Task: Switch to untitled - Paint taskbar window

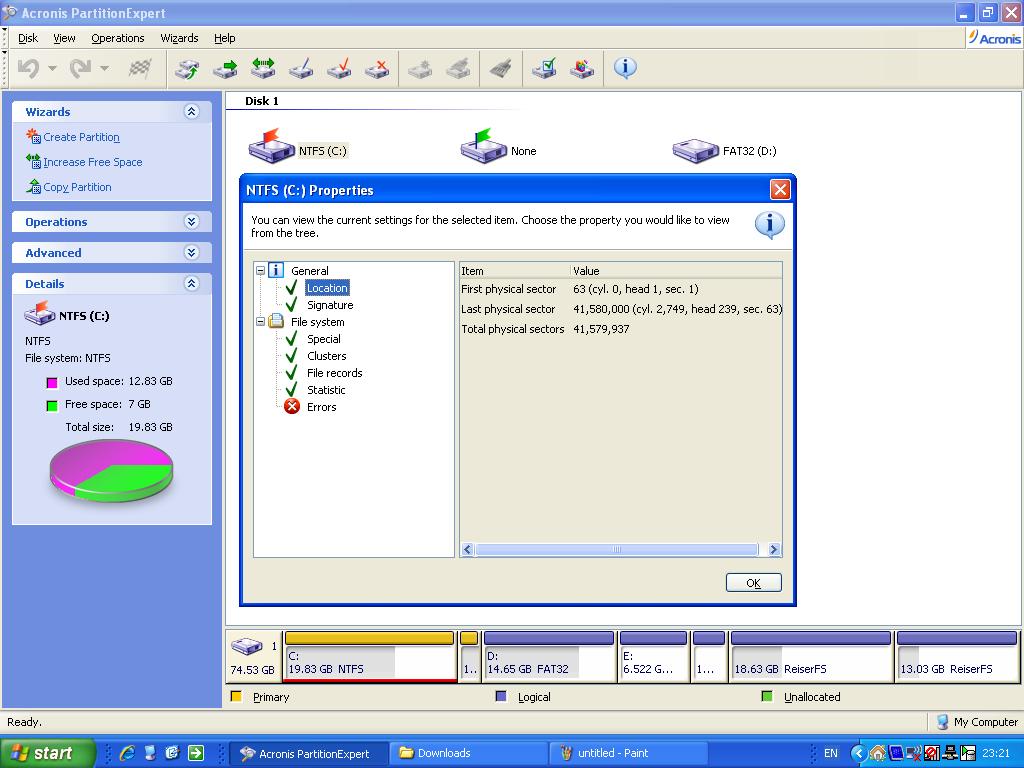Action: 628,753
